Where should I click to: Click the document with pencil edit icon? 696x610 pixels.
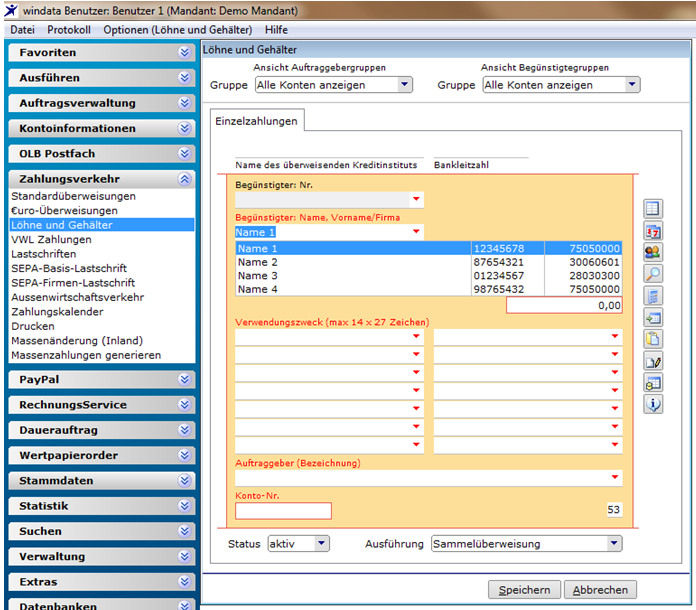pyautogui.click(x=652, y=361)
